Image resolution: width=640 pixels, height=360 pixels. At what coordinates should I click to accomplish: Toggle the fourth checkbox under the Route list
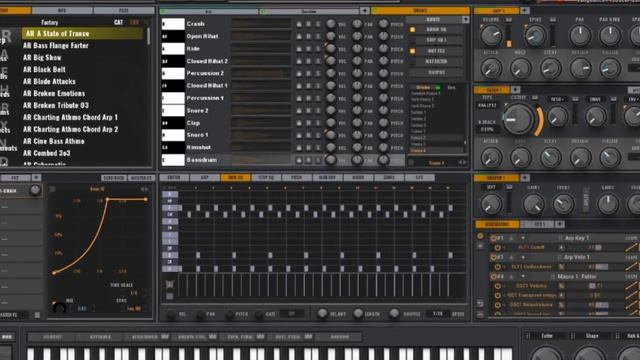(x=412, y=62)
